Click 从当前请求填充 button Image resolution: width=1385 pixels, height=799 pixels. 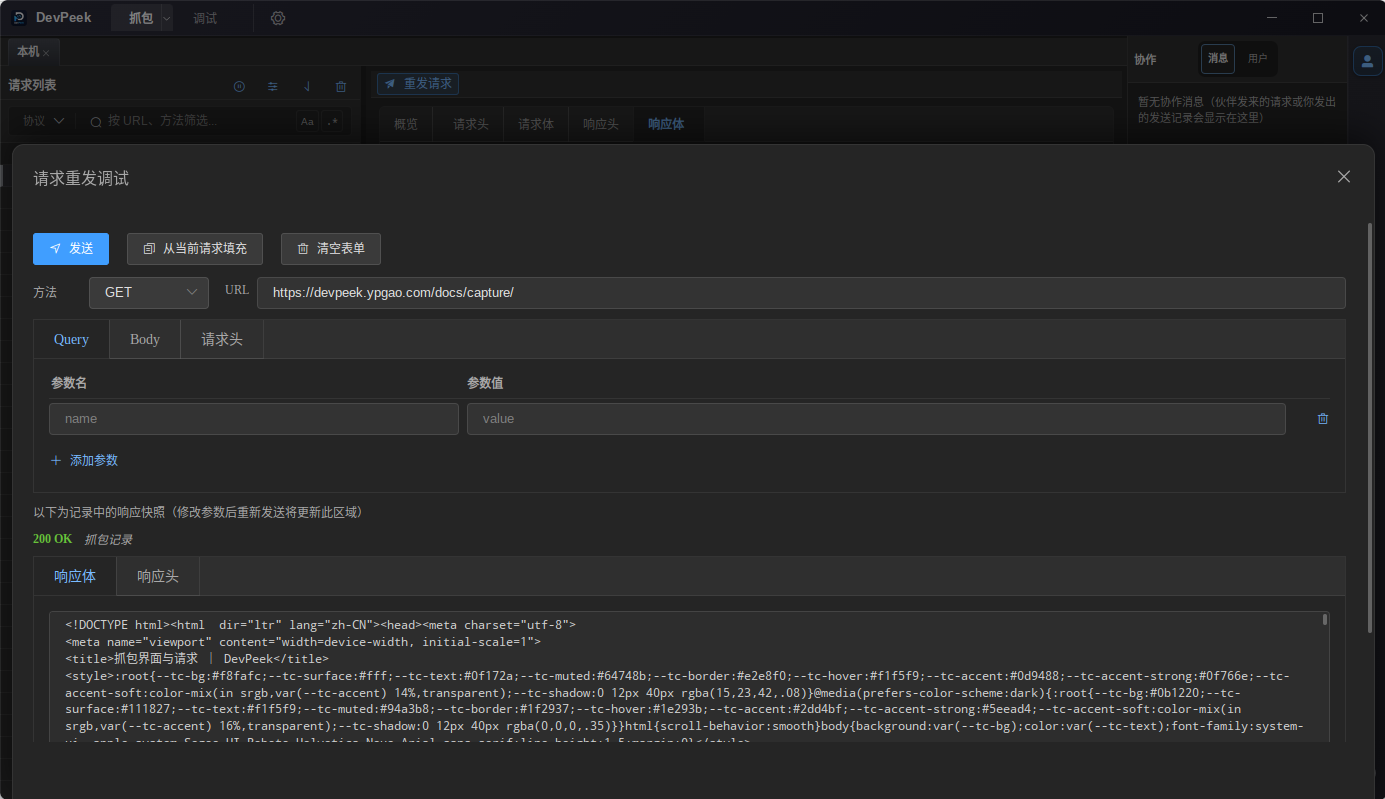pos(194,249)
